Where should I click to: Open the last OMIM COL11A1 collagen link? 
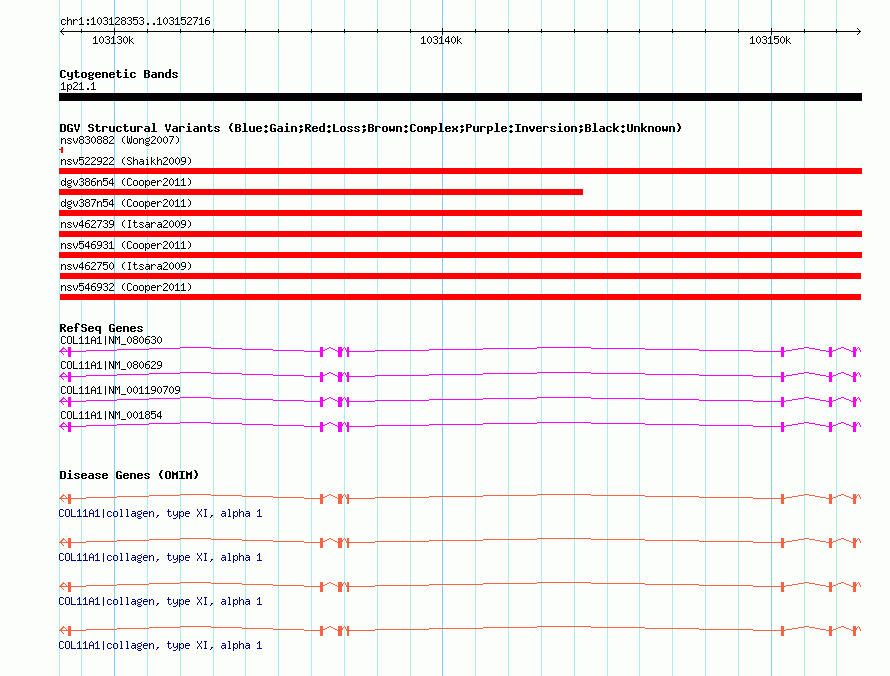160,645
